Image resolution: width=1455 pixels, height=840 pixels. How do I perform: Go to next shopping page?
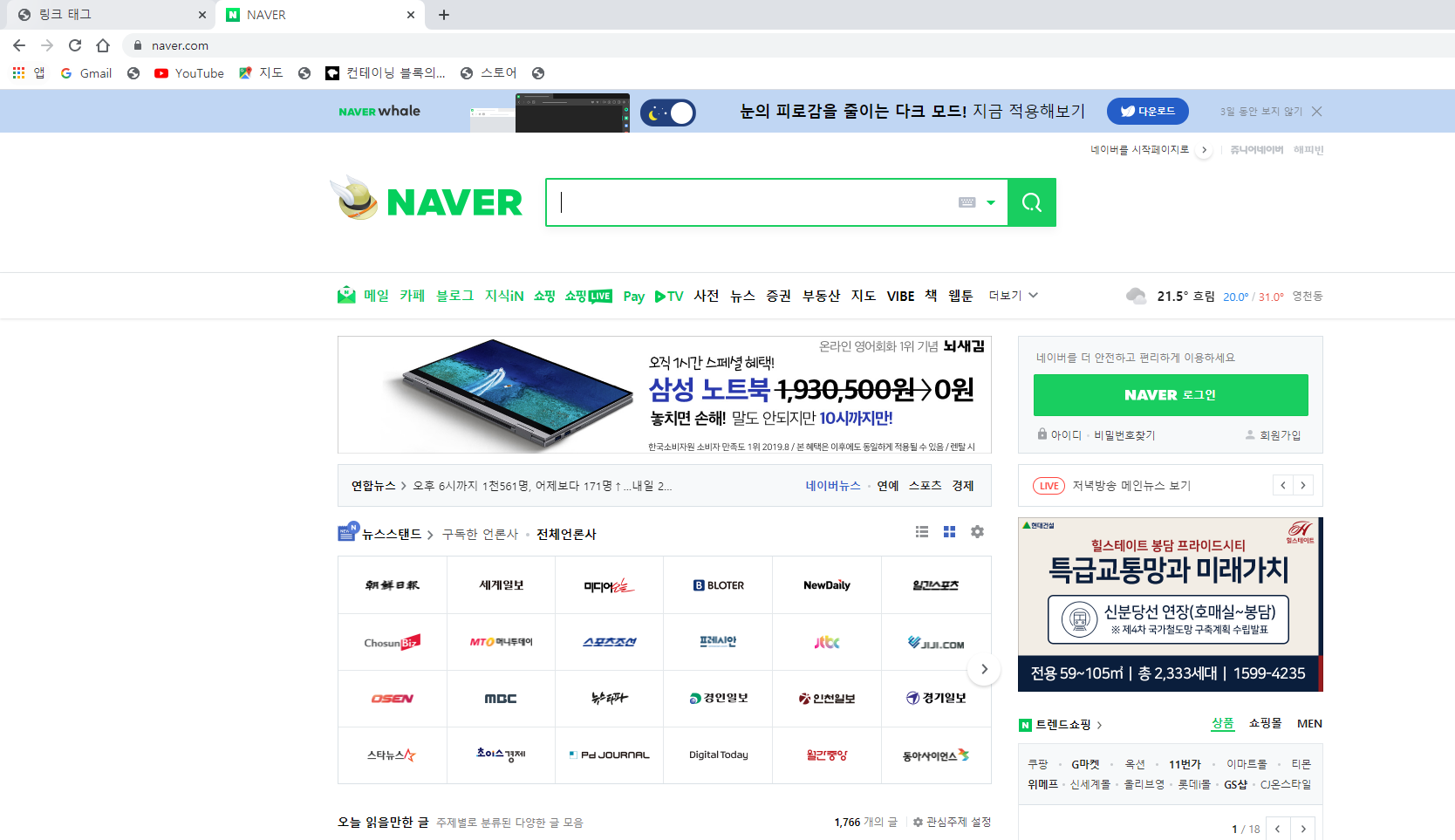[1303, 829]
